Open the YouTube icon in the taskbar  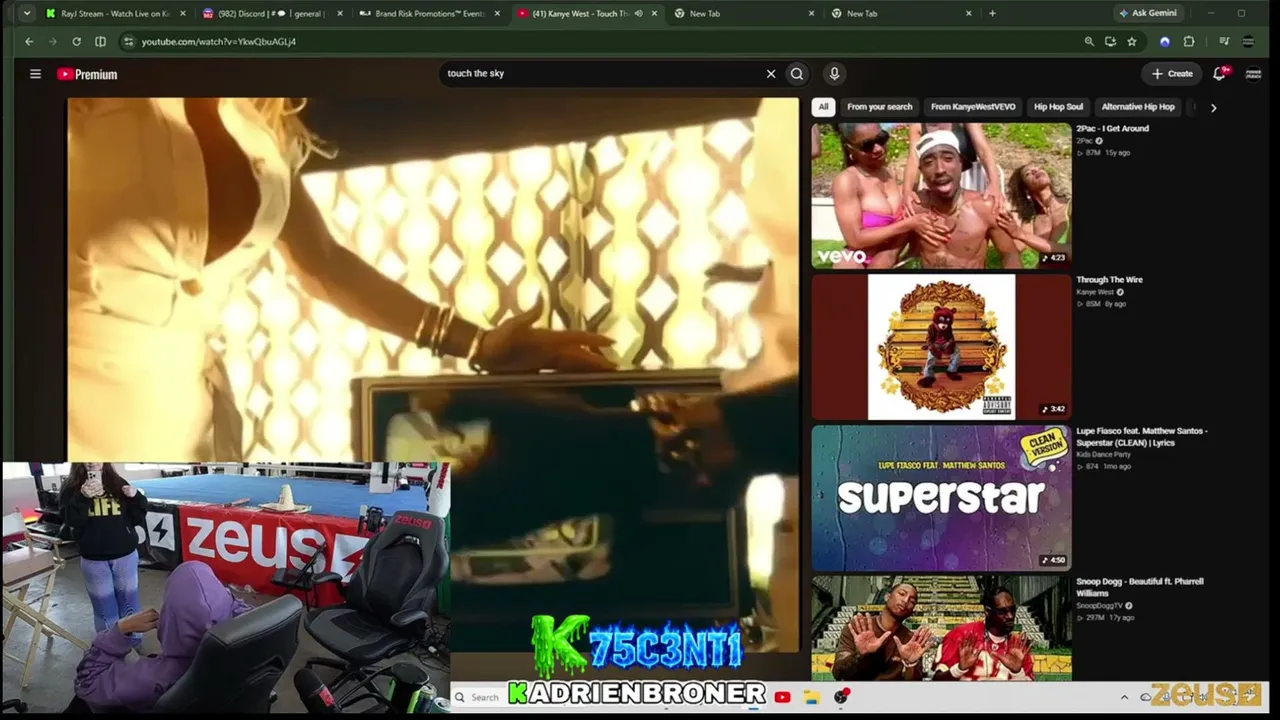tap(783, 697)
